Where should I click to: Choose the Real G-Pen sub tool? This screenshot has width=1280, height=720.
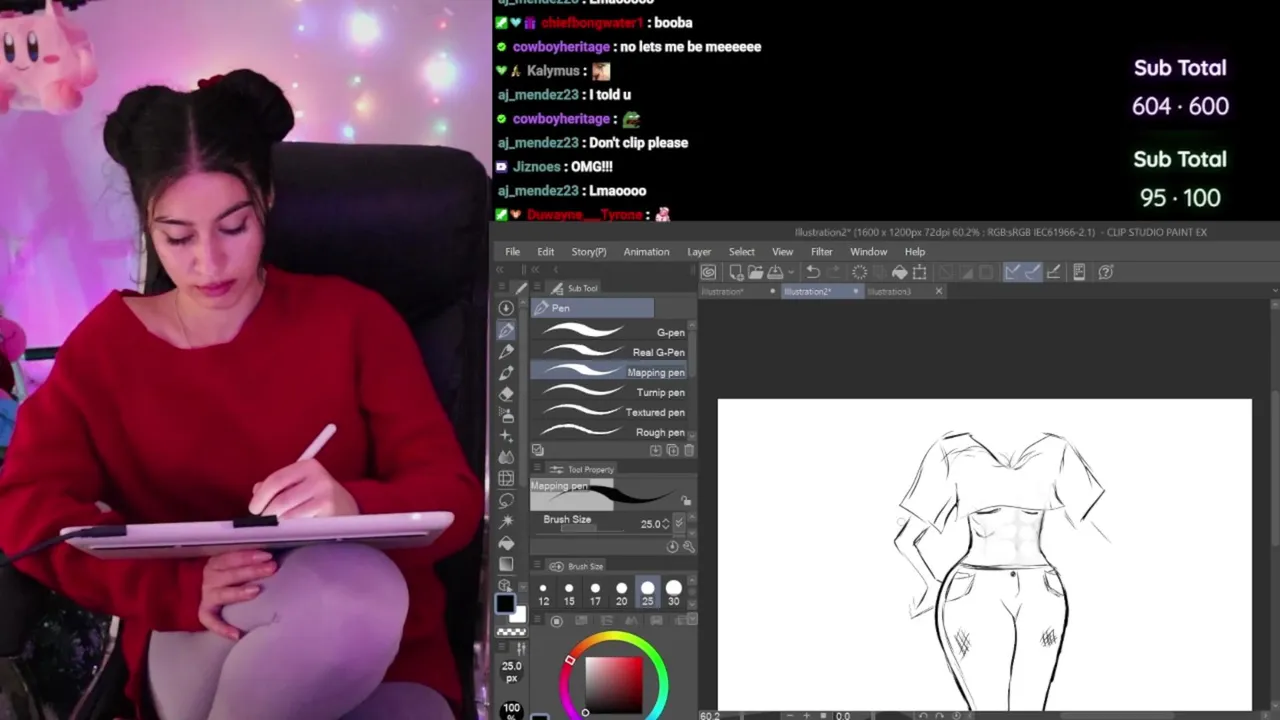(x=610, y=352)
